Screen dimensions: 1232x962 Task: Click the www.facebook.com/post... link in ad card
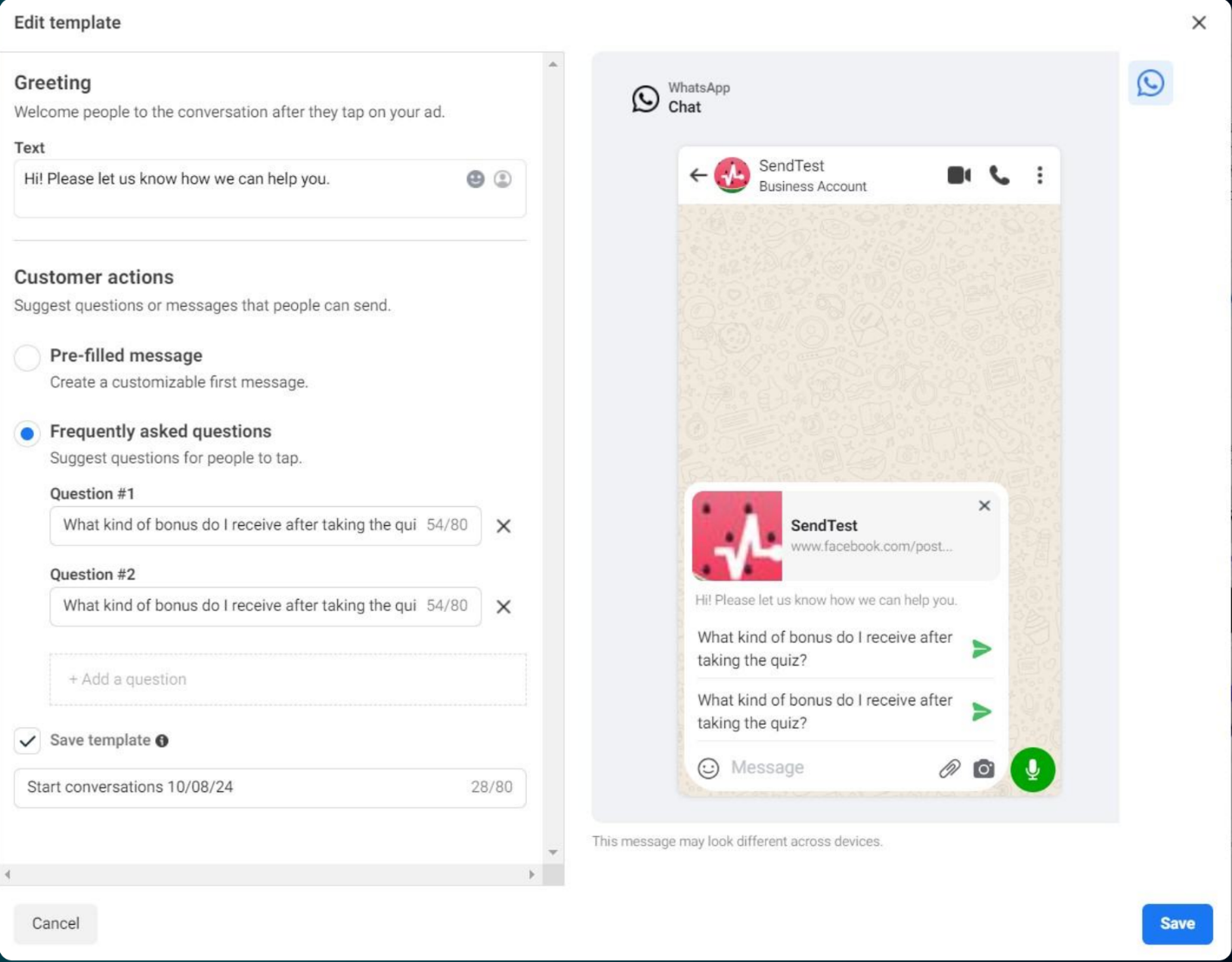click(x=871, y=547)
